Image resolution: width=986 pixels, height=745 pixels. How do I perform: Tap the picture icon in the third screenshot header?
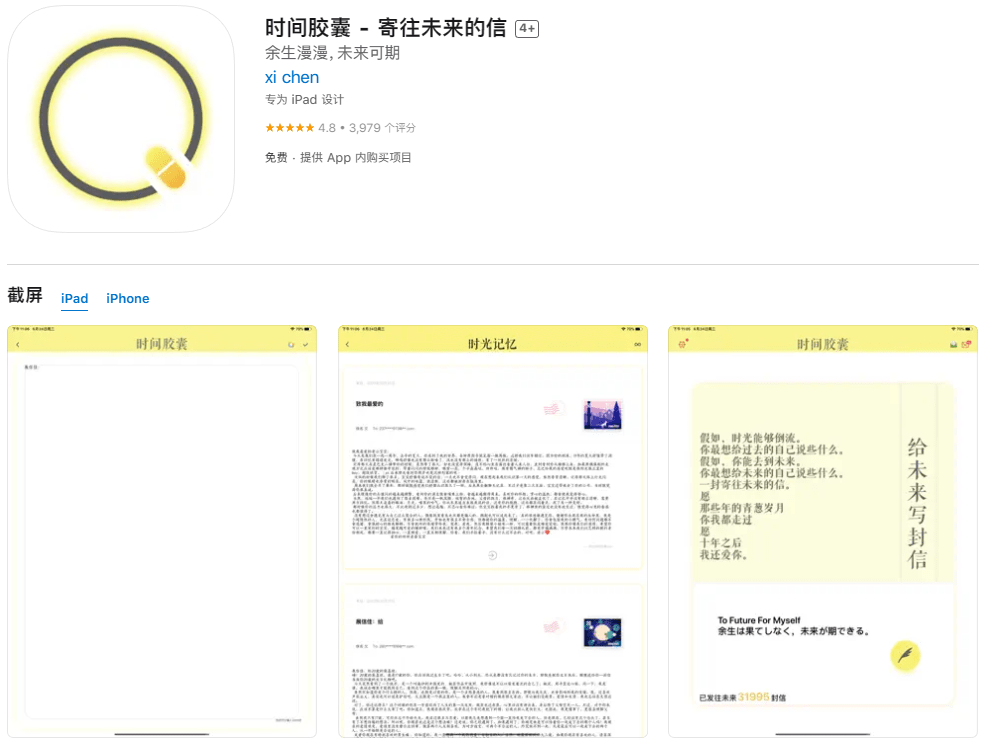[953, 345]
